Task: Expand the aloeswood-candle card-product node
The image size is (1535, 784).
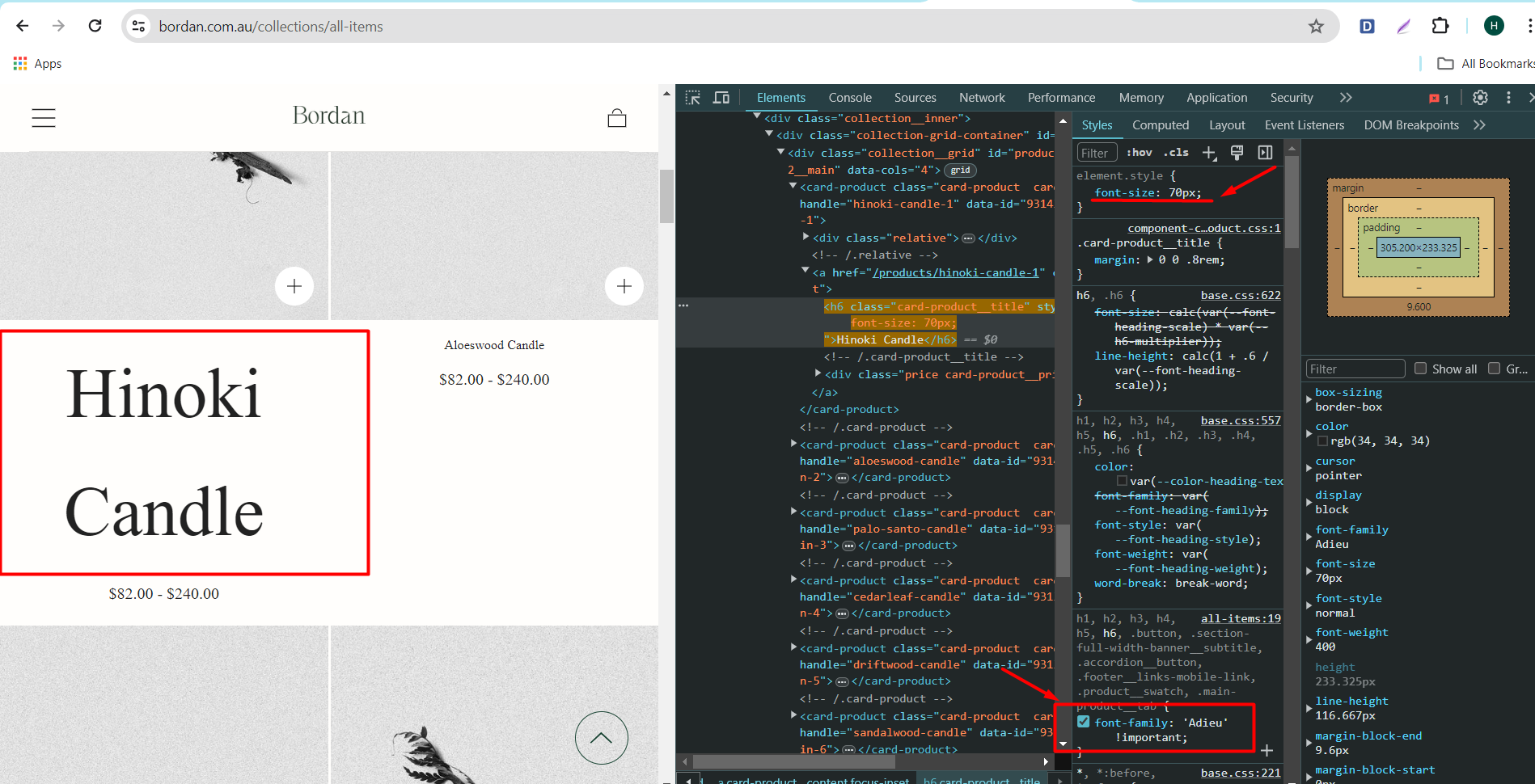Action: pos(793,444)
